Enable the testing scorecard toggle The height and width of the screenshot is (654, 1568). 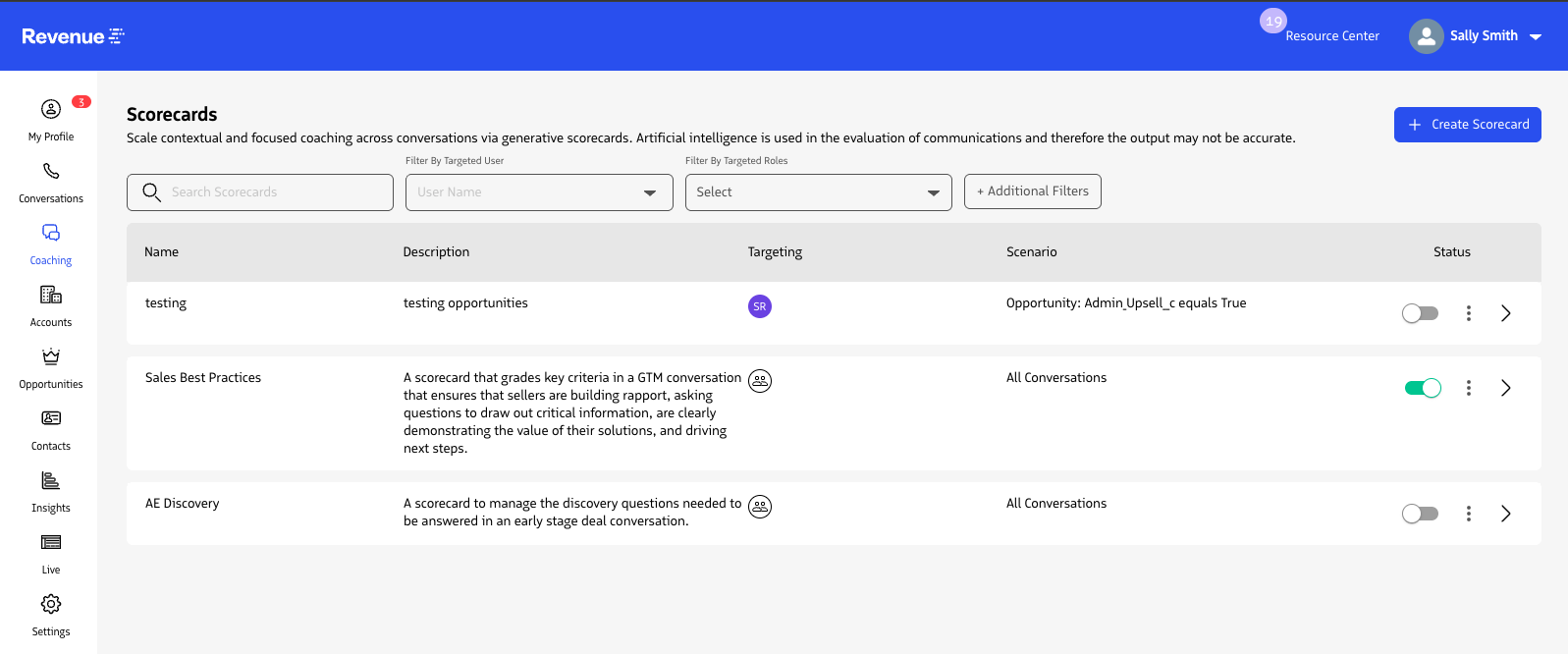coord(1421,313)
